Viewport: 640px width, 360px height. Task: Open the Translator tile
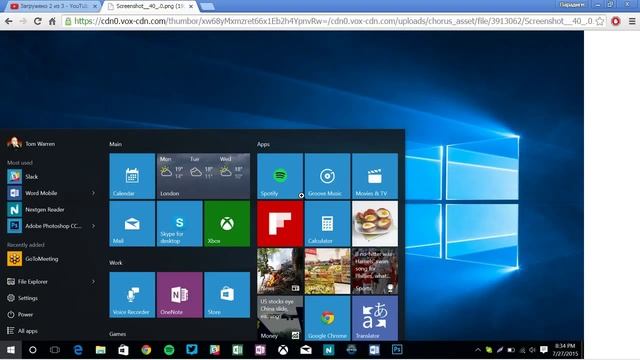375,318
